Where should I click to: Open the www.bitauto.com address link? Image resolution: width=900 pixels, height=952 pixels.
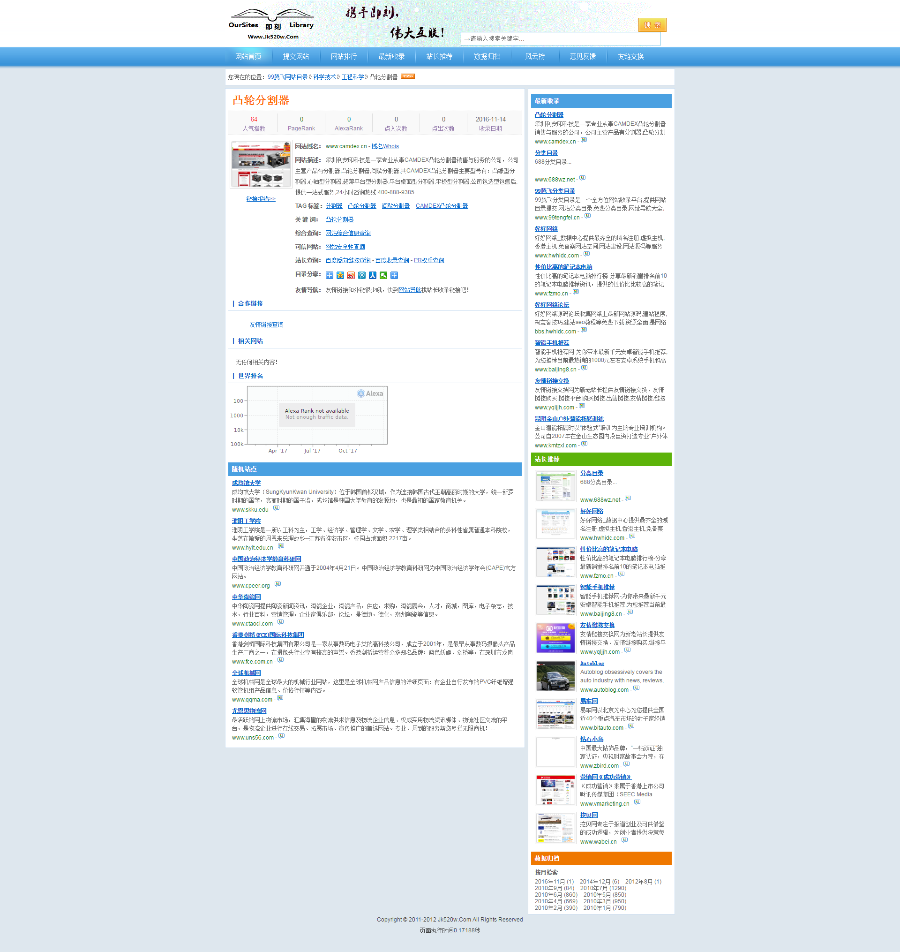(x=602, y=727)
